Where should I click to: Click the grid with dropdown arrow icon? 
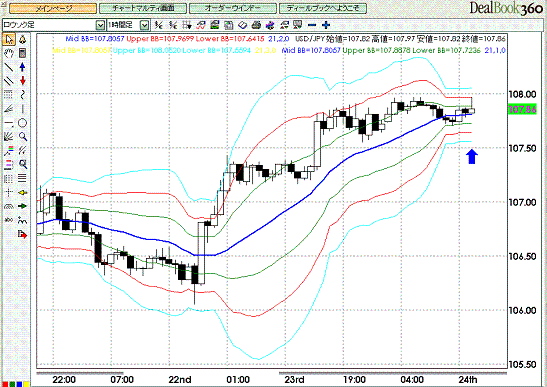(x=187, y=25)
